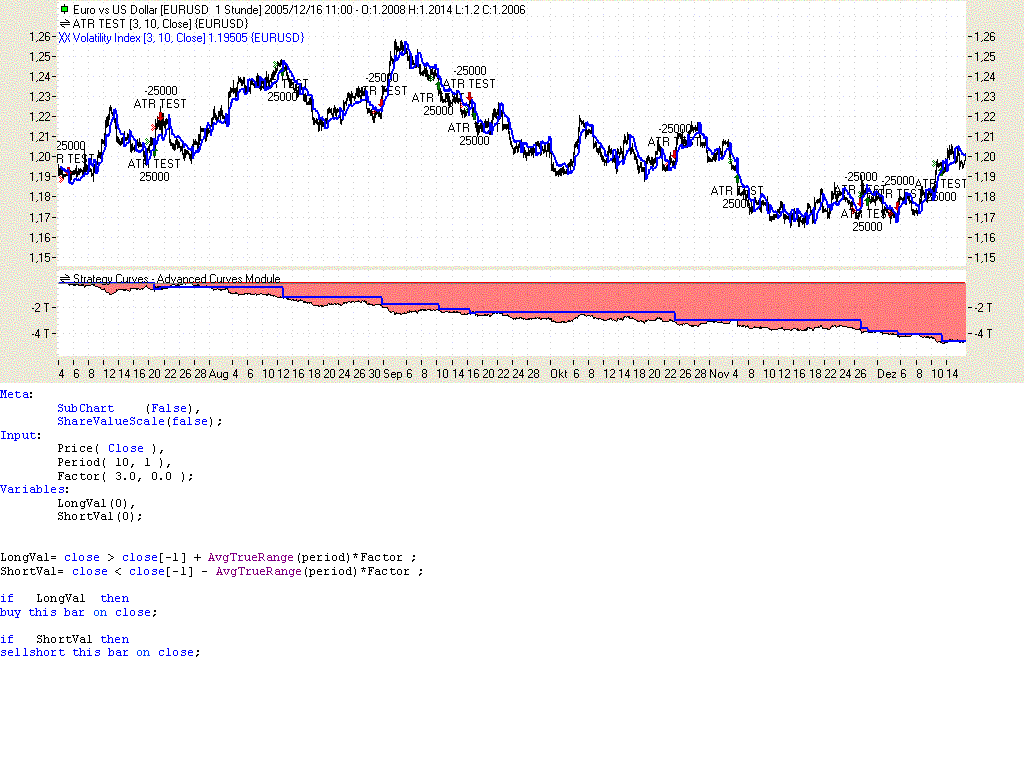Click the Variables: keyword in the code
The height and width of the screenshot is (768, 1024).
(35, 490)
